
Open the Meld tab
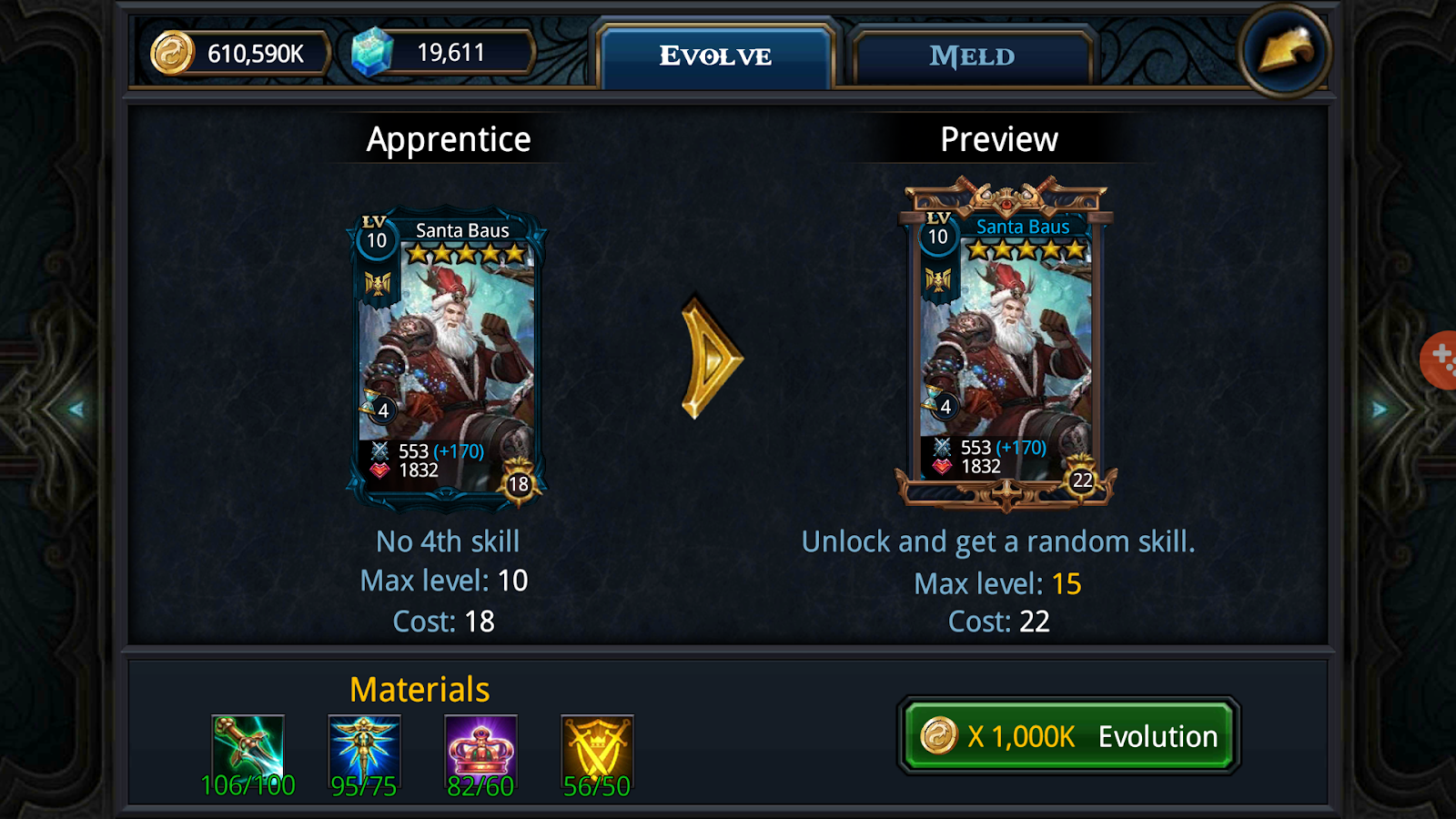(972, 56)
